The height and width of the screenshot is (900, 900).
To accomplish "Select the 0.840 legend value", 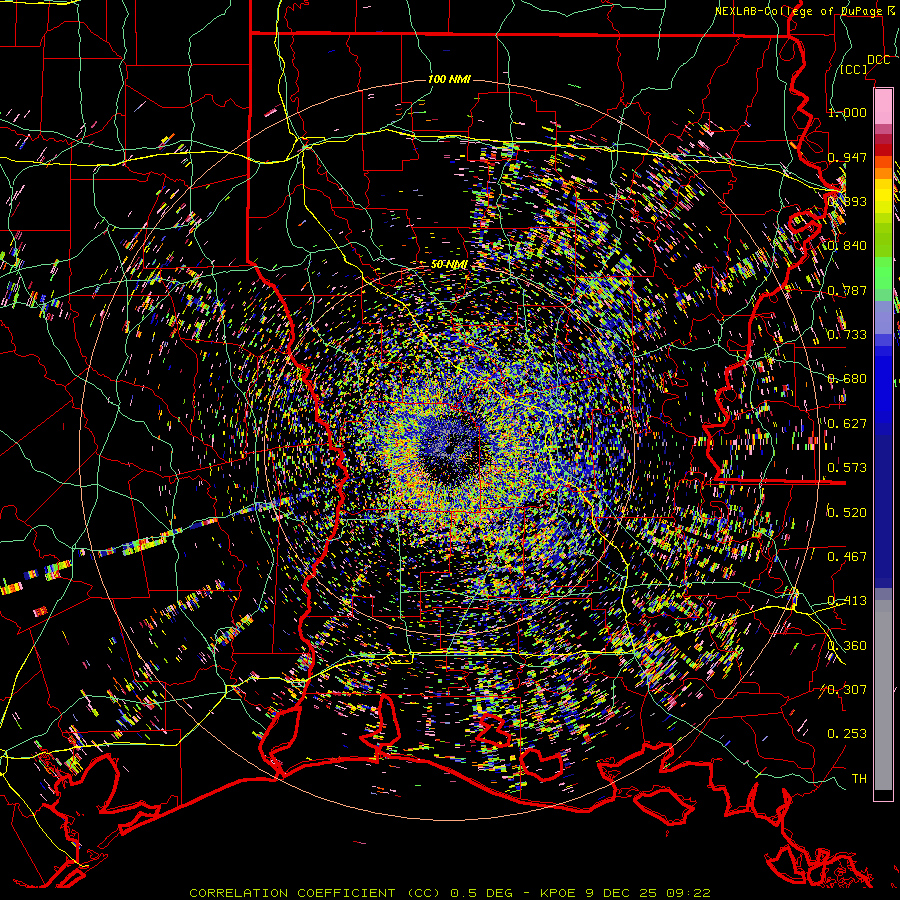I will click(x=847, y=246).
